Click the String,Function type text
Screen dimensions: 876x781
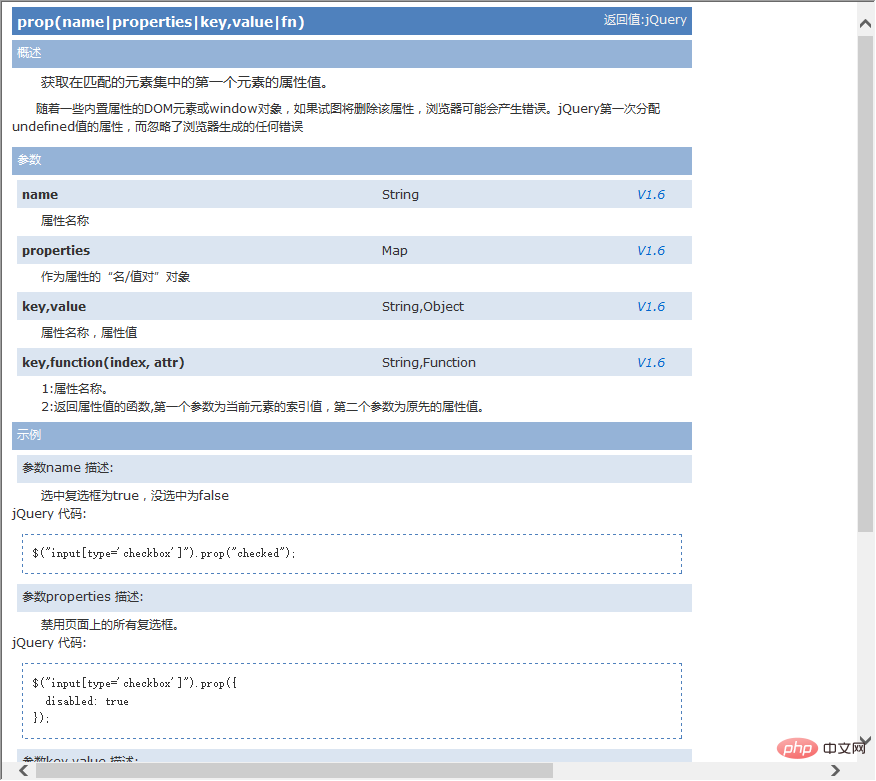pos(429,363)
